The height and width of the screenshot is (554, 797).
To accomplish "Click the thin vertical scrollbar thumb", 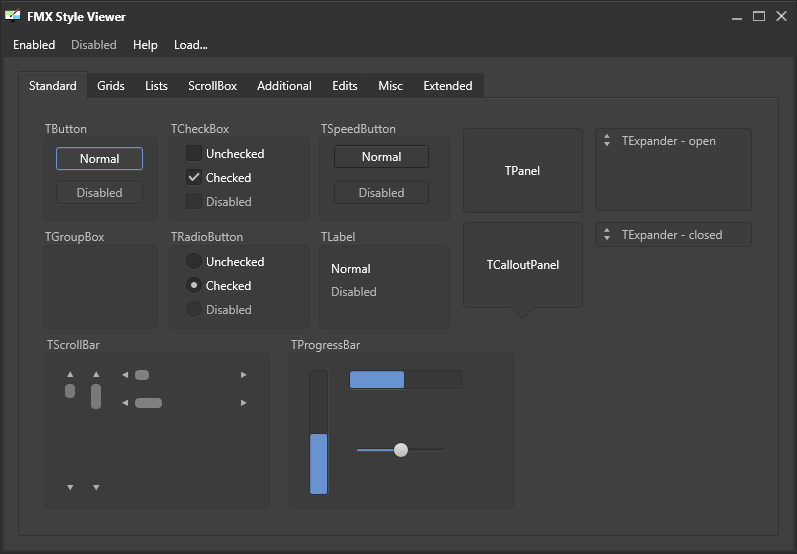I will pos(70,391).
